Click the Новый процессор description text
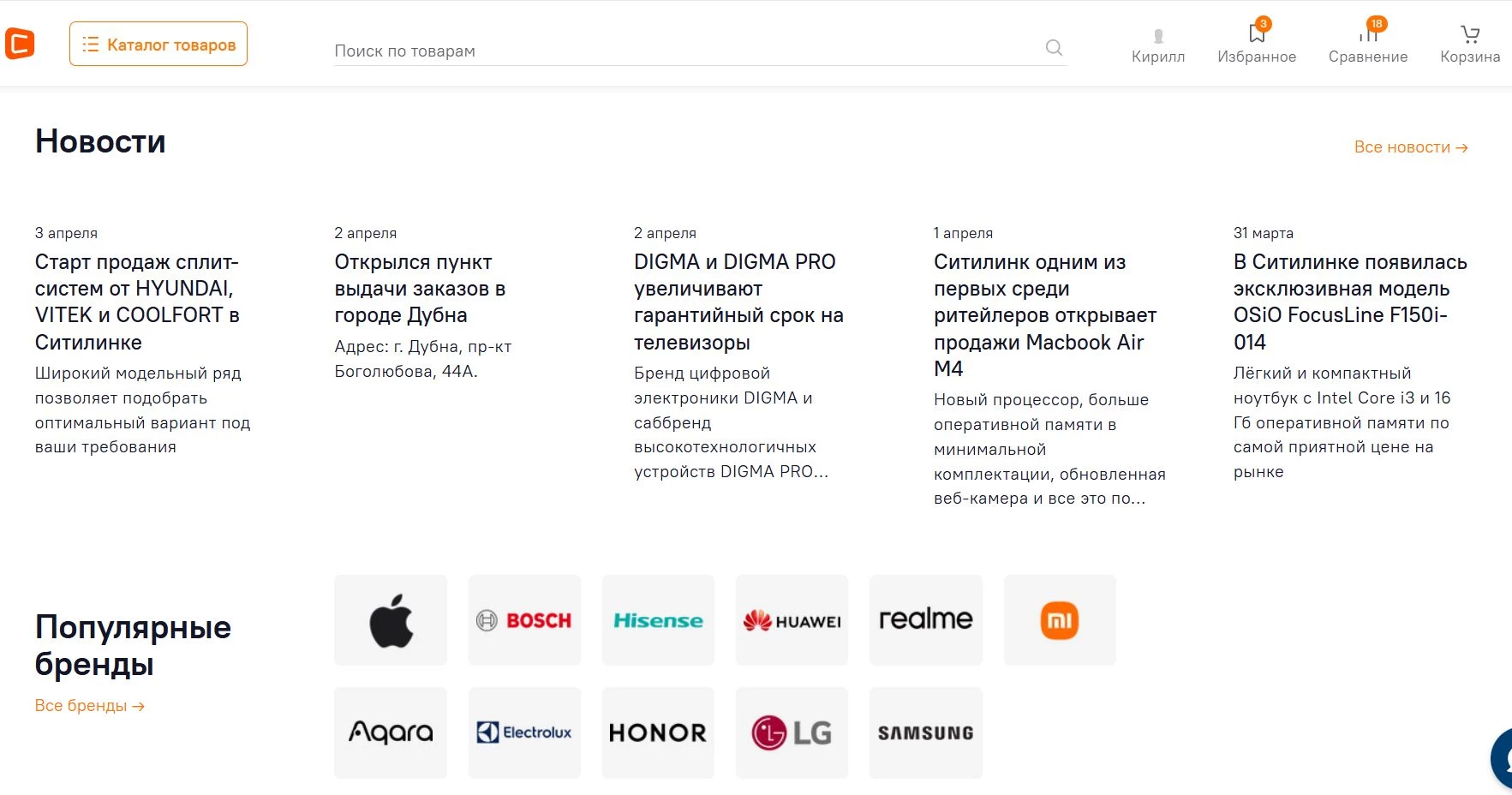 pyautogui.click(x=1049, y=449)
